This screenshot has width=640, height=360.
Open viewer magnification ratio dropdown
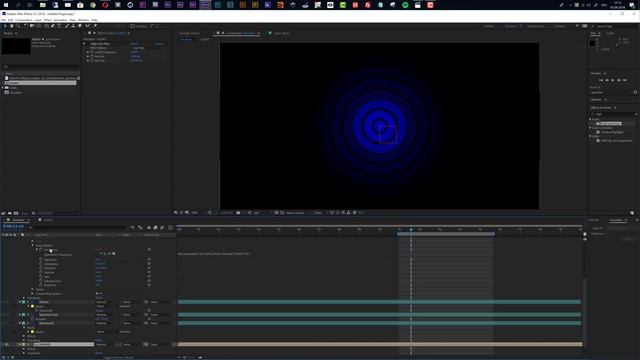(197, 213)
